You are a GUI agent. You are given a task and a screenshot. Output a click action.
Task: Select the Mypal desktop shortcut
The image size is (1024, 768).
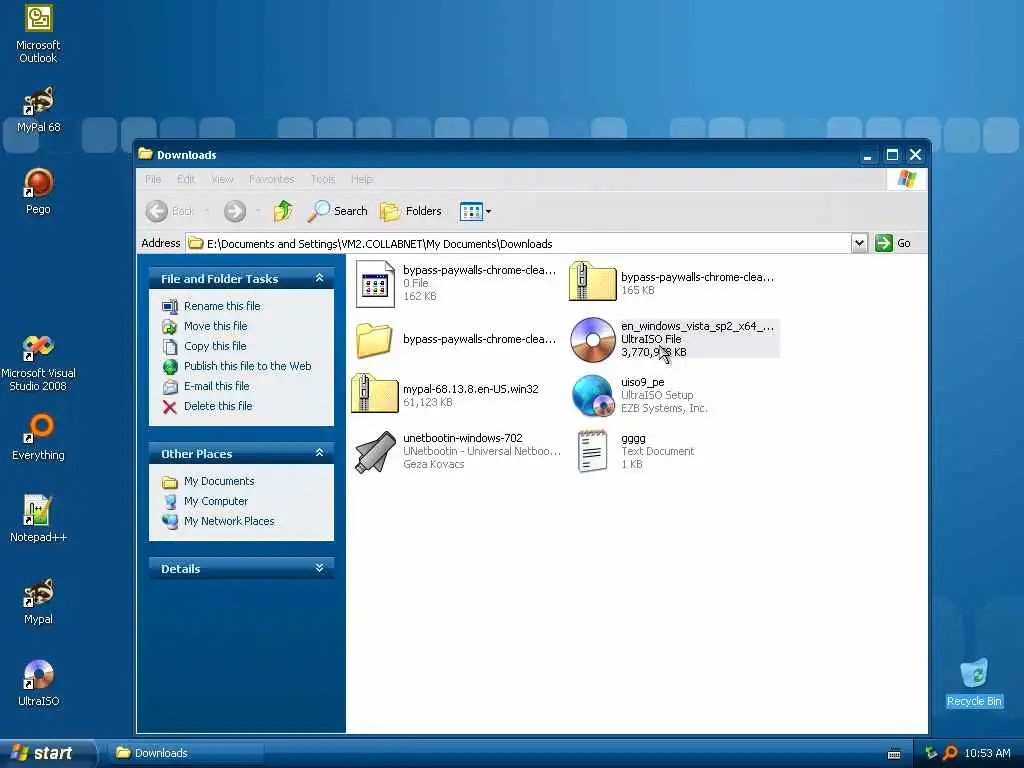[38, 601]
